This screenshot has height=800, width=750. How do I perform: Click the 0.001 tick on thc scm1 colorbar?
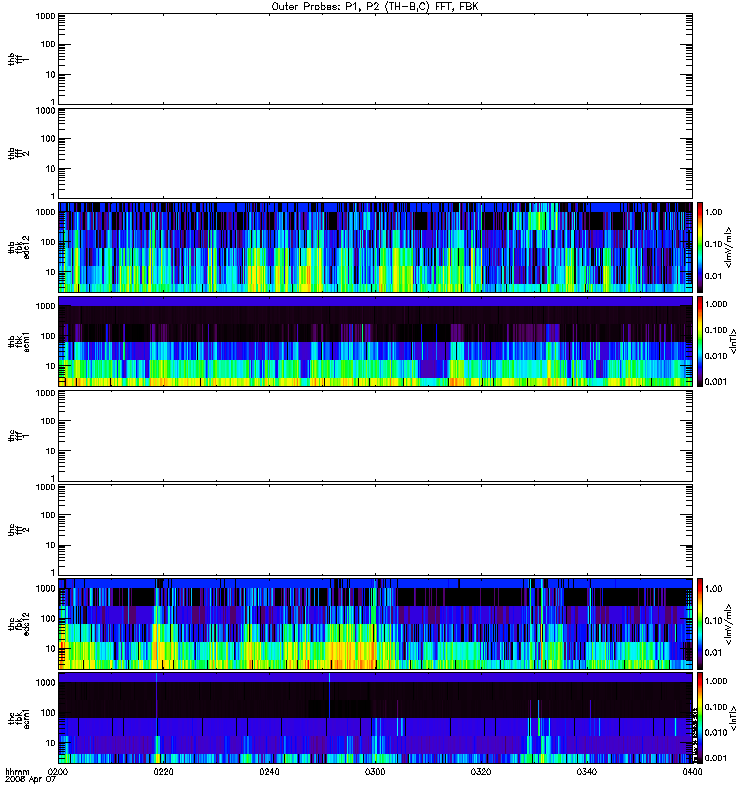(716, 758)
